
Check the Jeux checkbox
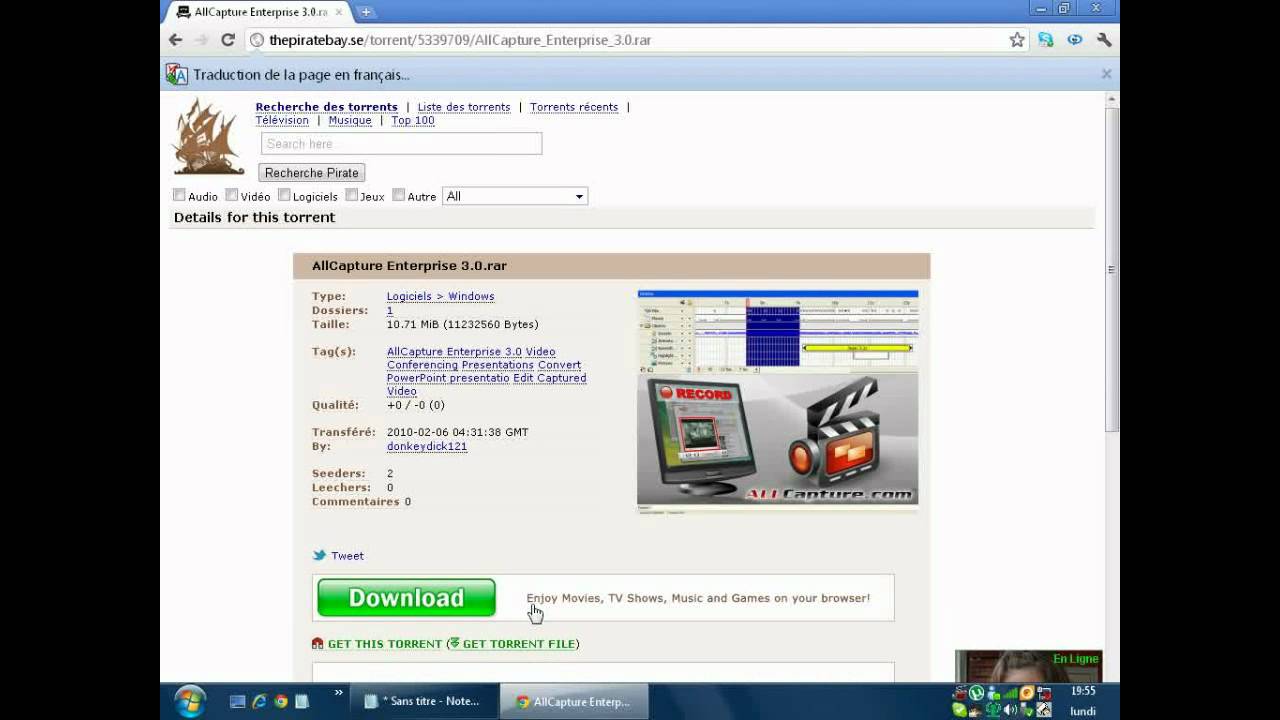[352, 195]
